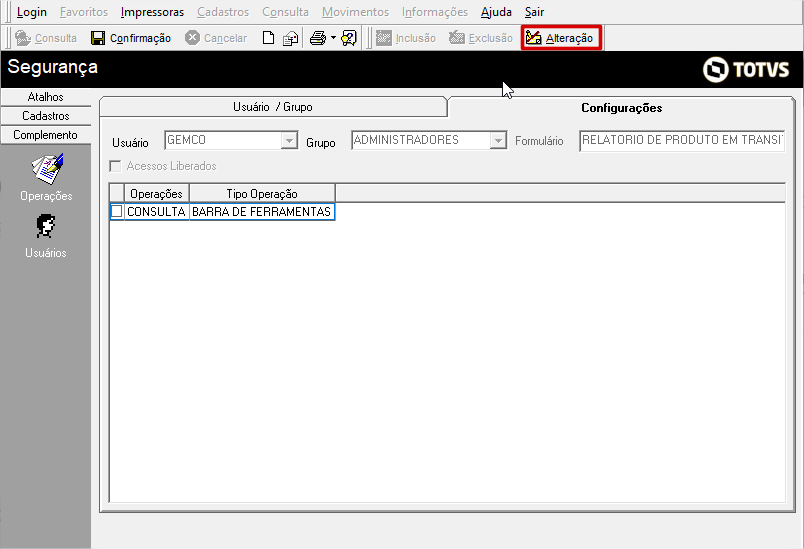Click the Formulário text field
Image resolution: width=804 pixels, height=549 pixels.
pos(682,140)
